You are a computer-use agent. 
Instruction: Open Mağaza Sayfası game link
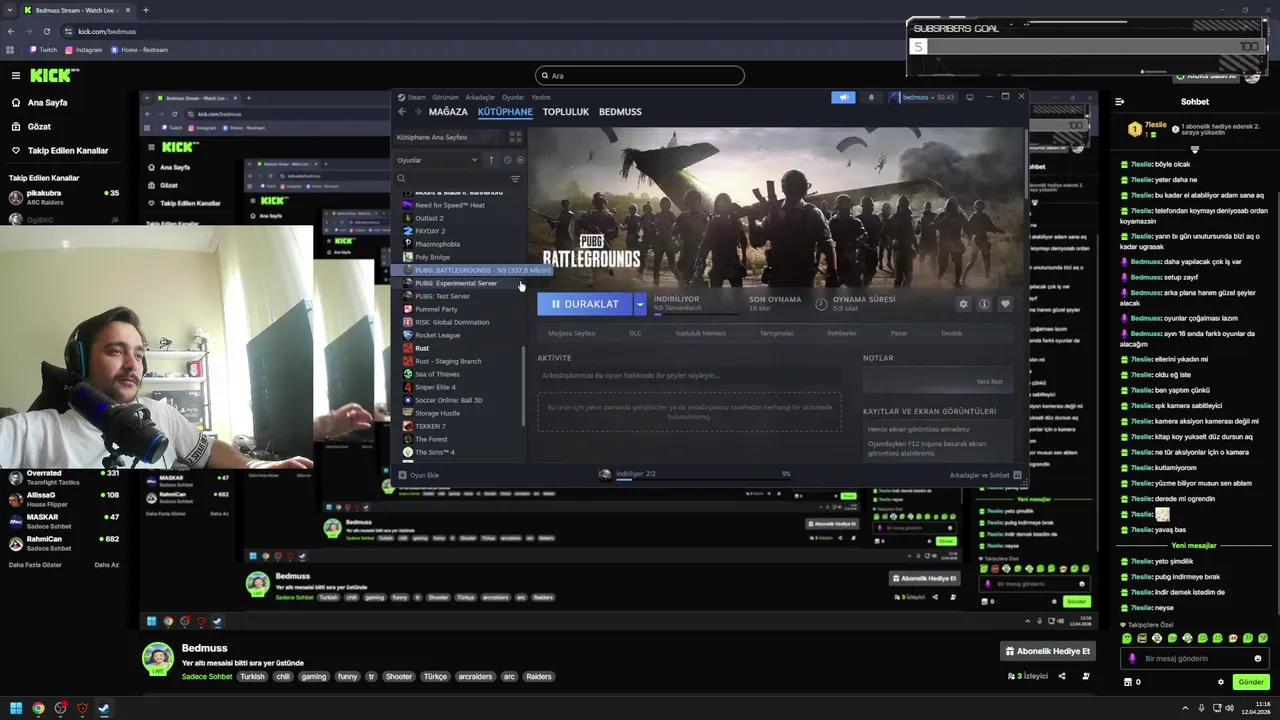tap(571, 333)
